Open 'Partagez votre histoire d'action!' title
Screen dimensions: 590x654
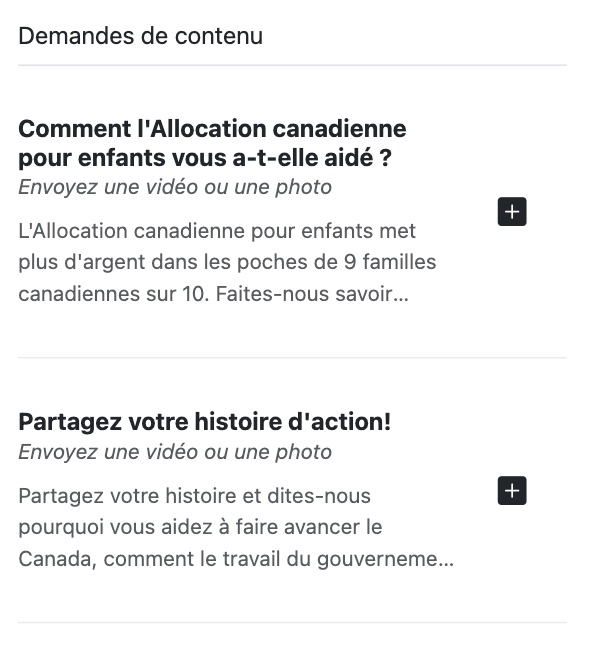pos(205,422)
